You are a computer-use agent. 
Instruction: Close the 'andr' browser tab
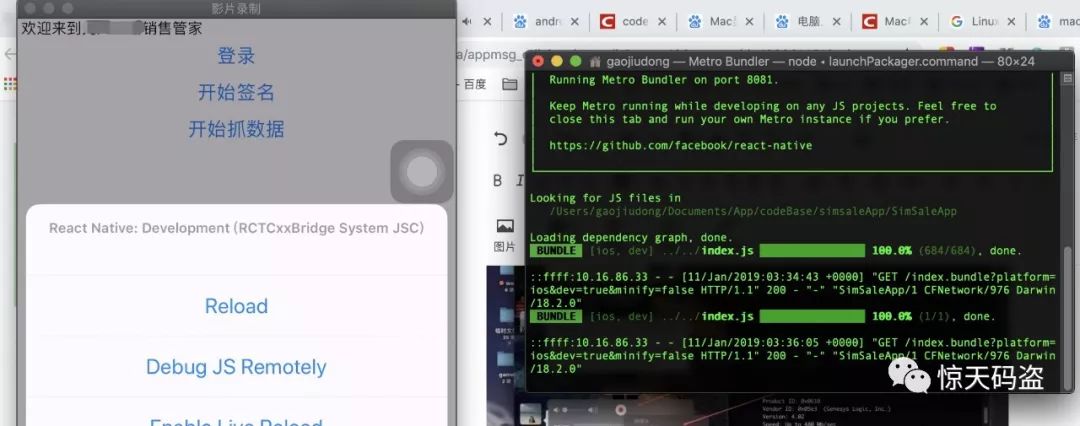coord(574,21)
